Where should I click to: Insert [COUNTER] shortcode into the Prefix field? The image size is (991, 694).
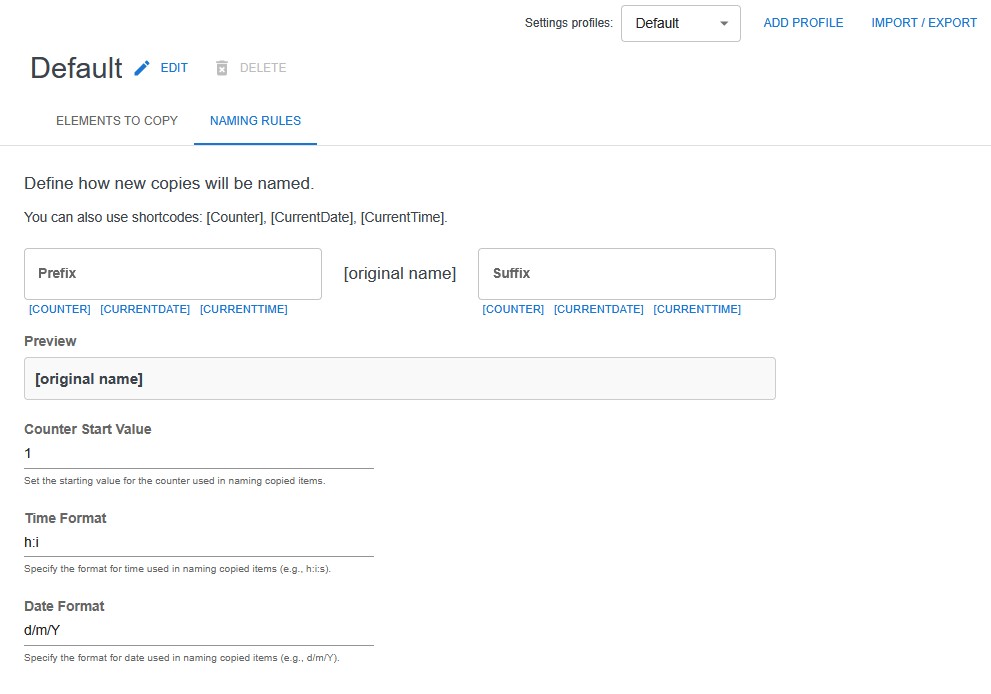click(59, 309)
